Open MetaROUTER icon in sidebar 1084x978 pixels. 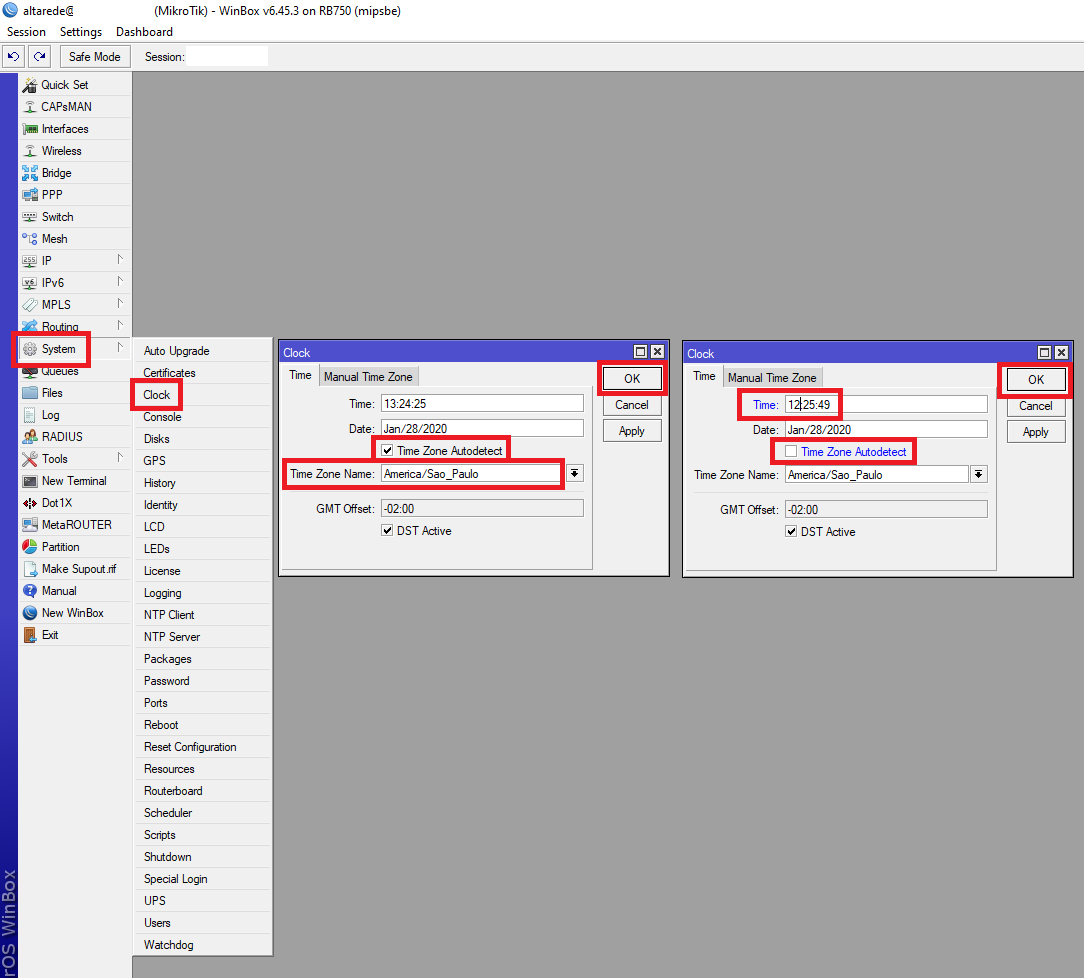coord(30,525)
